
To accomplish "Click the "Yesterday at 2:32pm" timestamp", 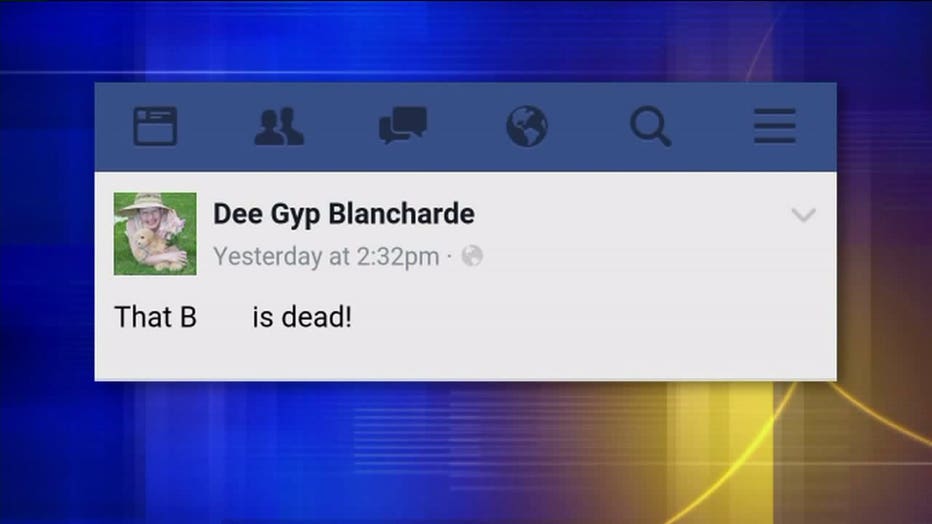I will pos(326,257).
